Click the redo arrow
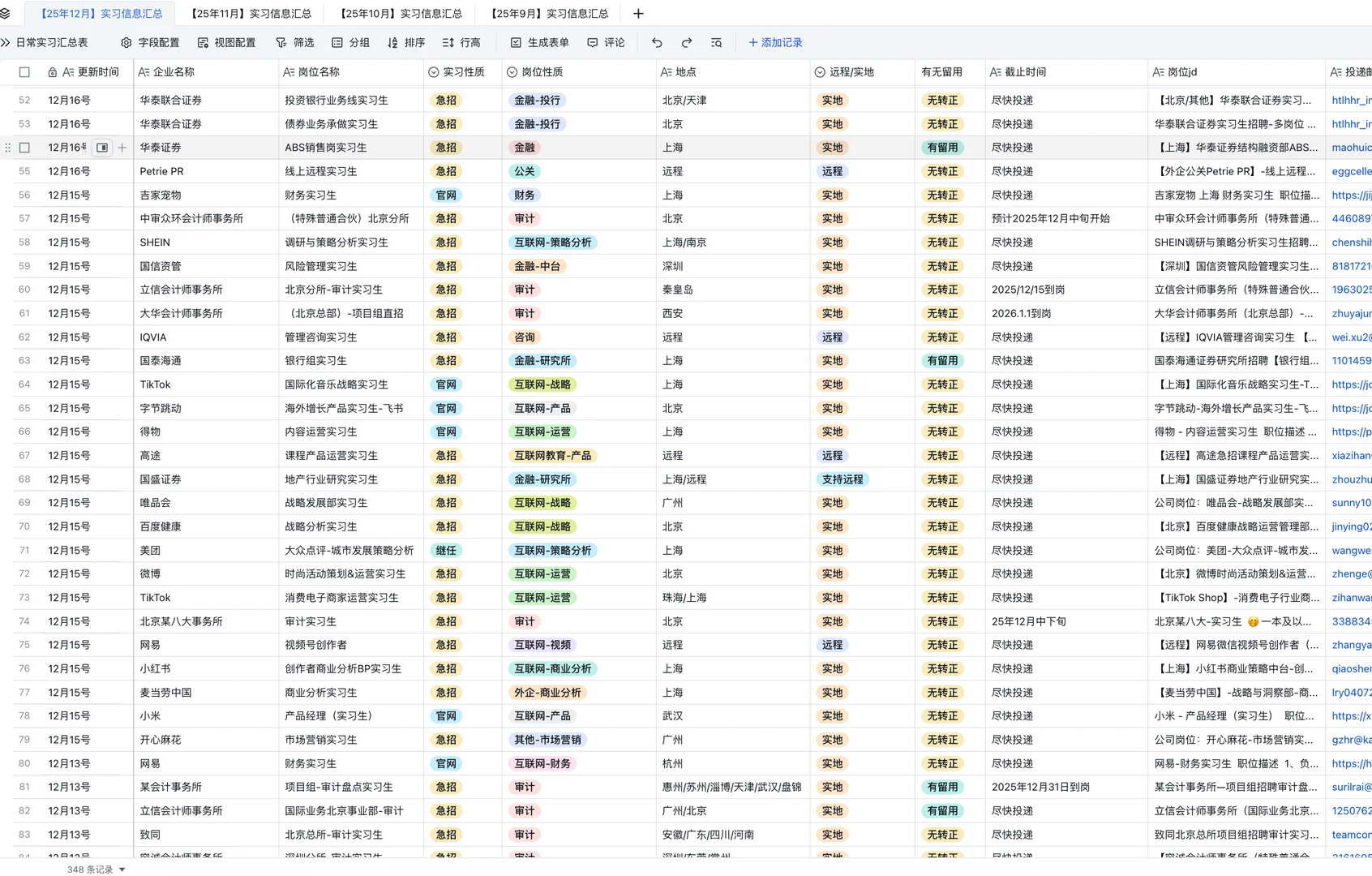The width and height of the screenshot is (1372, 876). click(687, 43)
